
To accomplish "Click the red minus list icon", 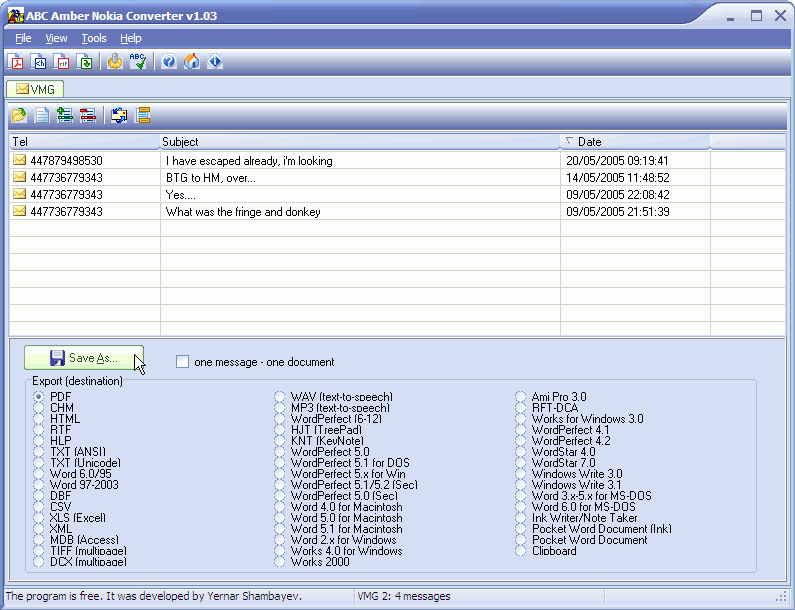I will pyautogui.click(x=88, y=115).
